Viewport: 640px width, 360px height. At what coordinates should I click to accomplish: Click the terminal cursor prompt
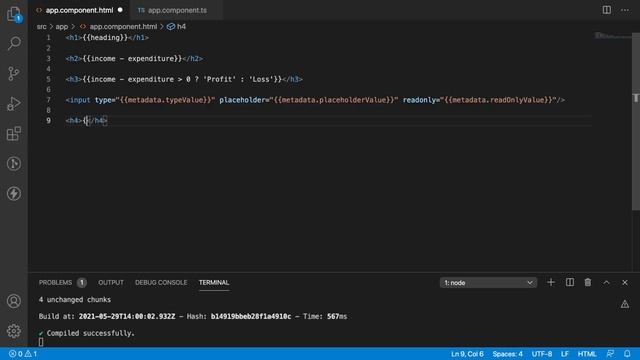(x=41, y=342)
